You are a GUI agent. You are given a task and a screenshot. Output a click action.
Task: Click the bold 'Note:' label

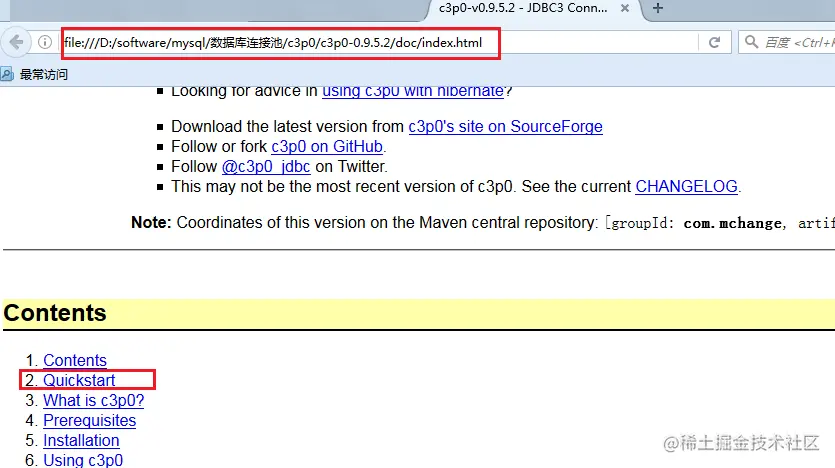(151, 223)
